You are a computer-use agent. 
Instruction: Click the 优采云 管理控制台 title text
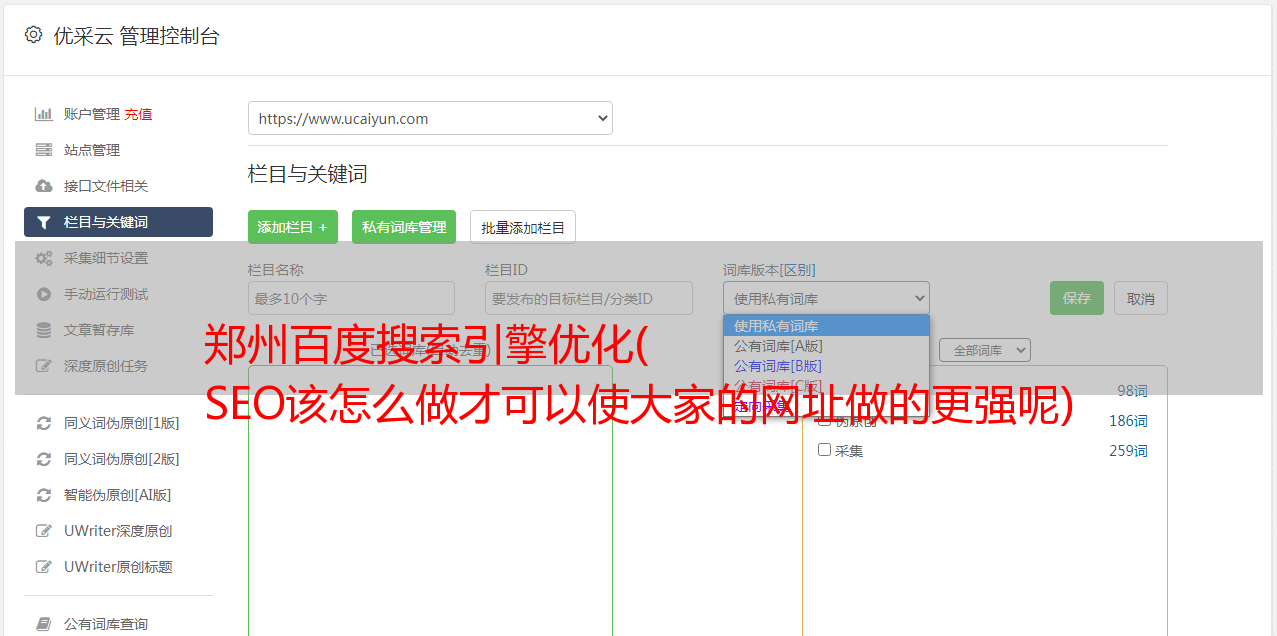(x=136, y=36)
